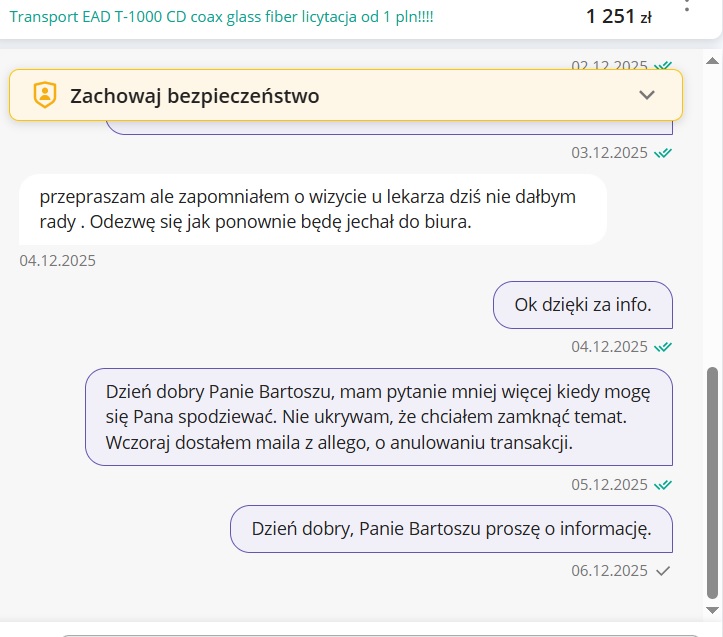723x637 pixels.
Task: Click the double-check read receipt beside 03.12.2025
Action: pyautogui.click(x=663, y=153)
